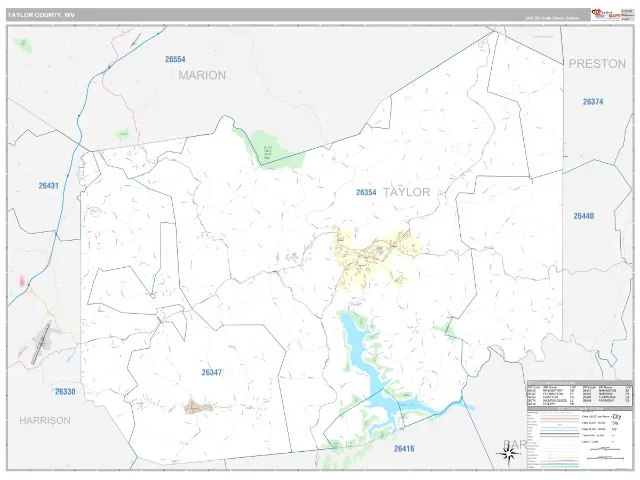Viewport: 640px width, 480px height.
Task: Select the 26374 ZIP code label
Action: [x=593, y=102]
